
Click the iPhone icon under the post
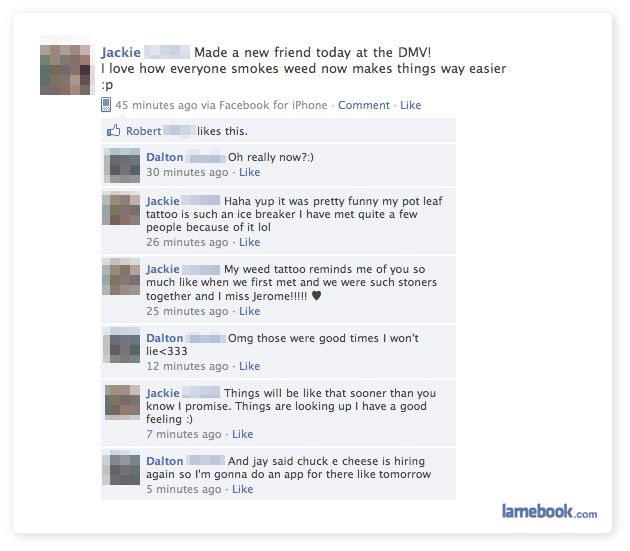point(106,105)
